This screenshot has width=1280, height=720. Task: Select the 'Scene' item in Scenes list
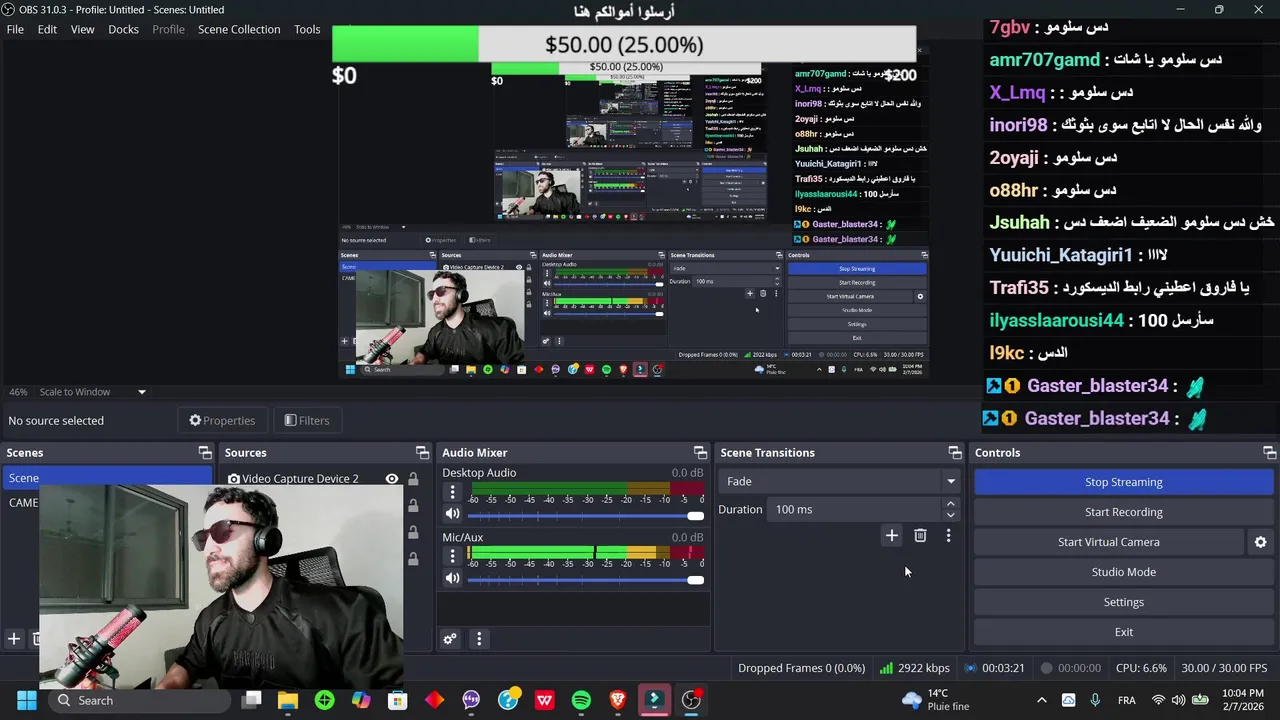click(106, 478)
